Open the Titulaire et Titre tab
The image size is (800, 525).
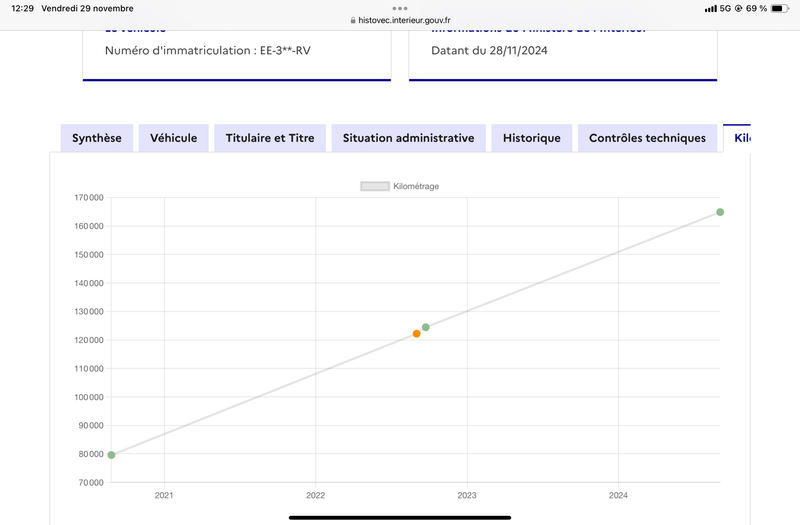click(270, 138)
